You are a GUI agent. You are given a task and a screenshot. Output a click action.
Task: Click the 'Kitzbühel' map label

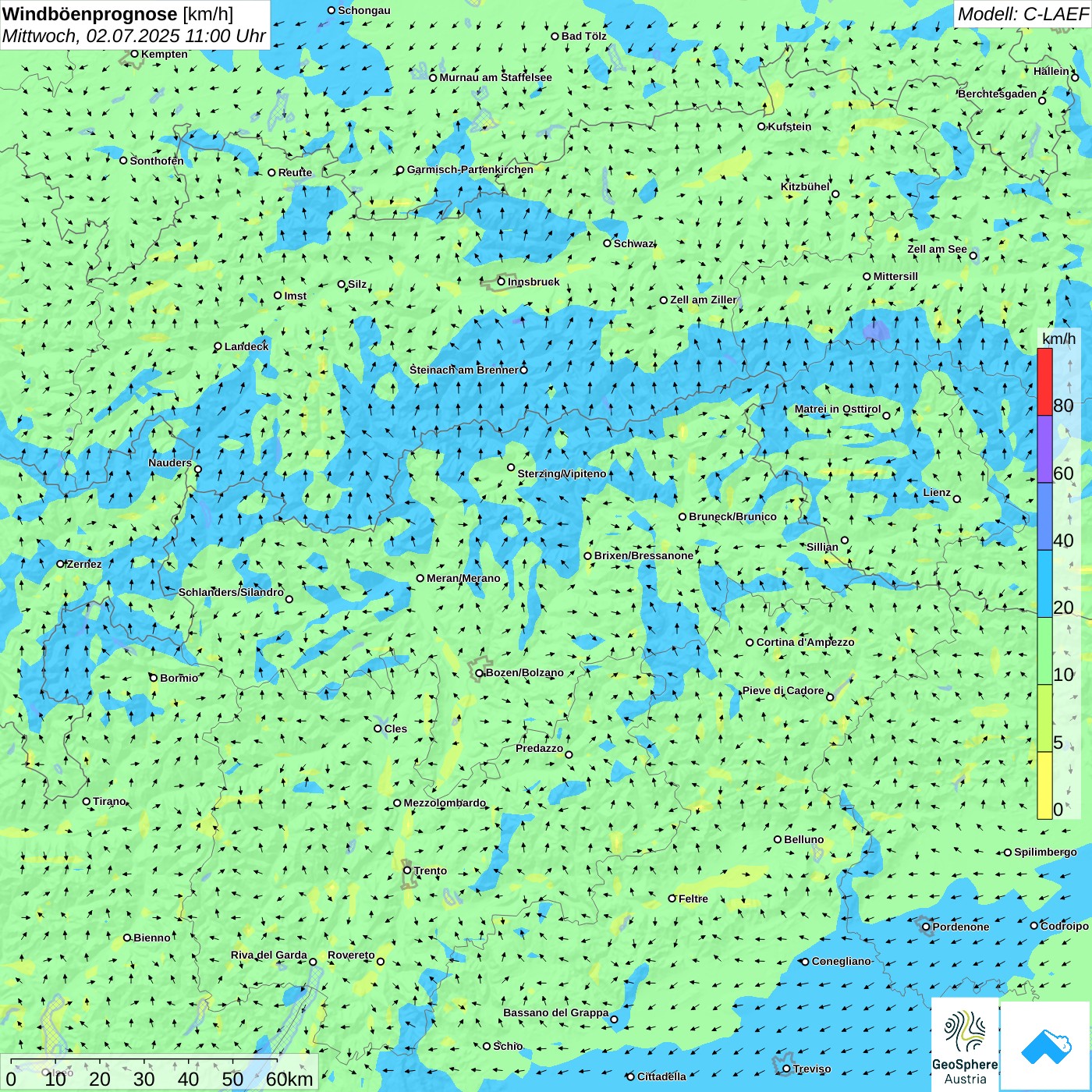coord(805,186)
